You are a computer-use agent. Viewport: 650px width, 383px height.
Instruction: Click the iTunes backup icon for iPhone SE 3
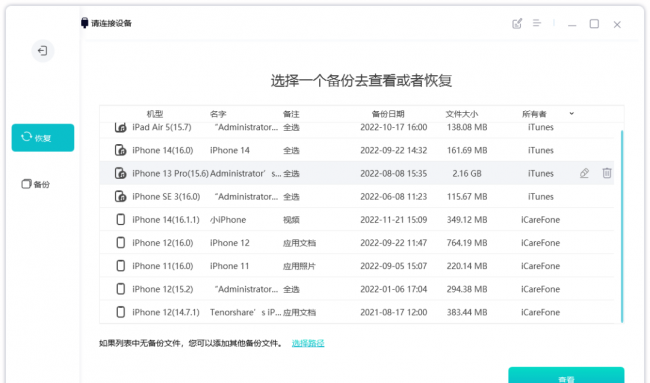(x=120, y=196)
